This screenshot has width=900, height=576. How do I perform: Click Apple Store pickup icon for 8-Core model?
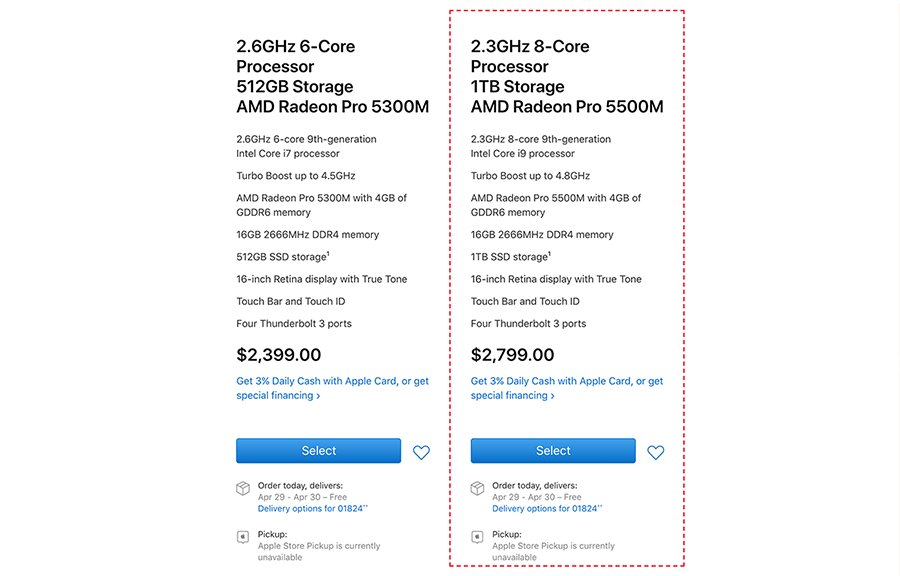coord(477,537)
